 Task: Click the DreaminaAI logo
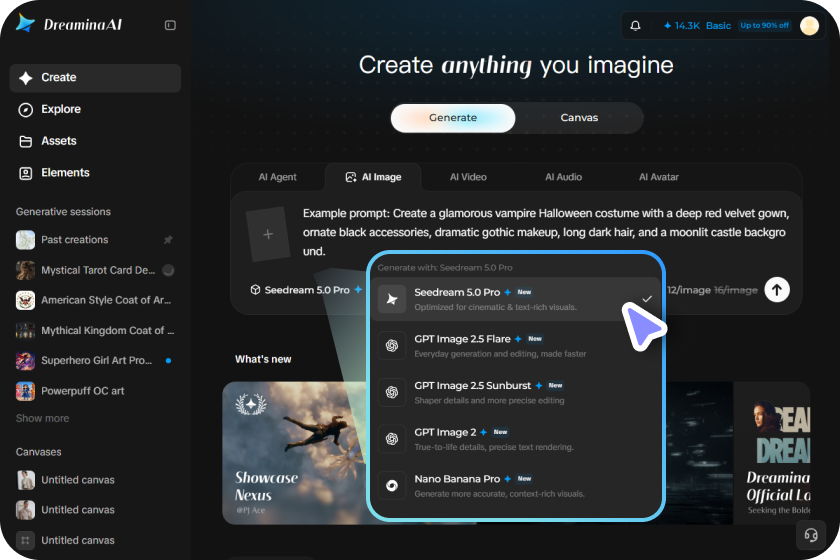(69, 24)
